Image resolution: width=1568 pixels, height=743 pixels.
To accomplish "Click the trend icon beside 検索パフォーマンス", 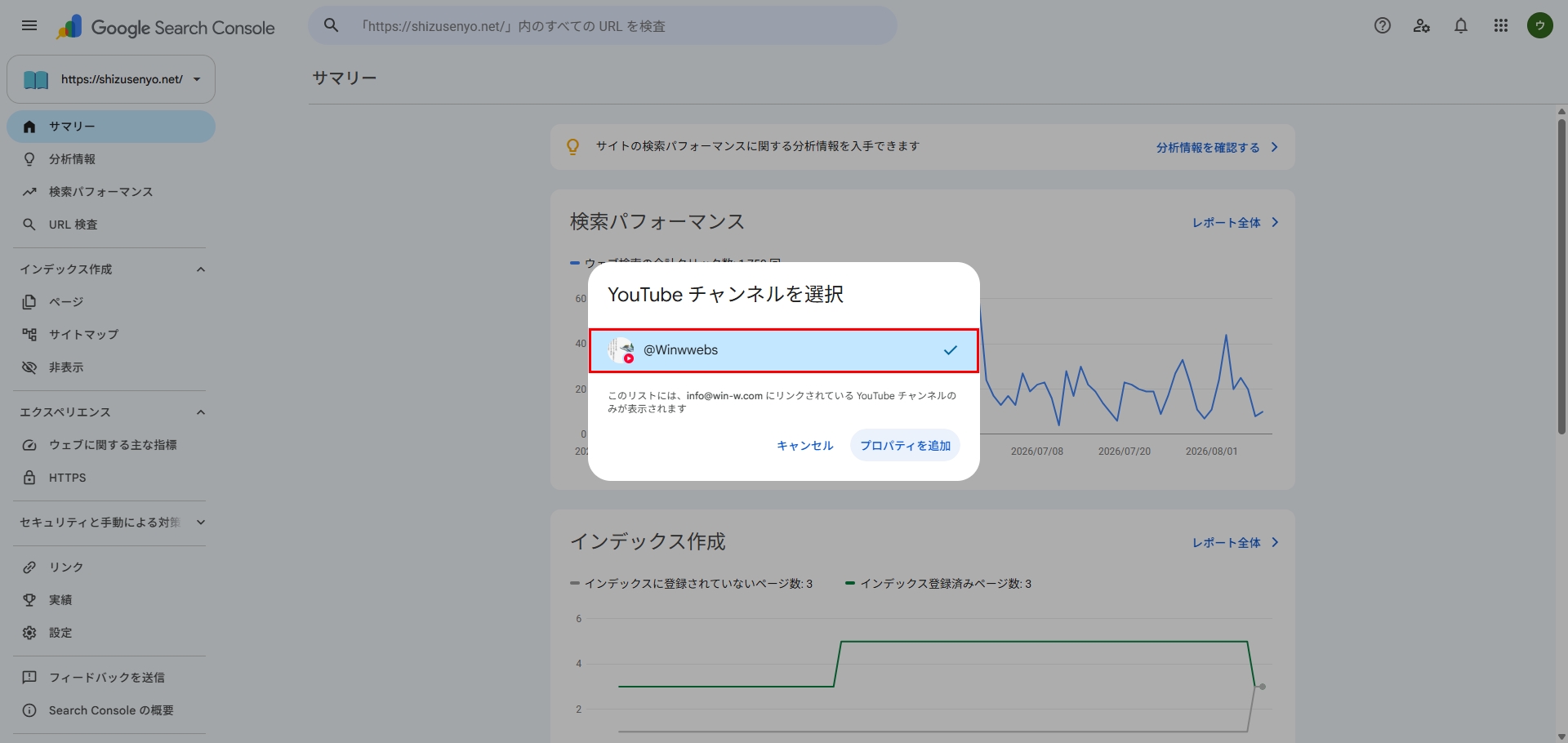I will (29, 192).
